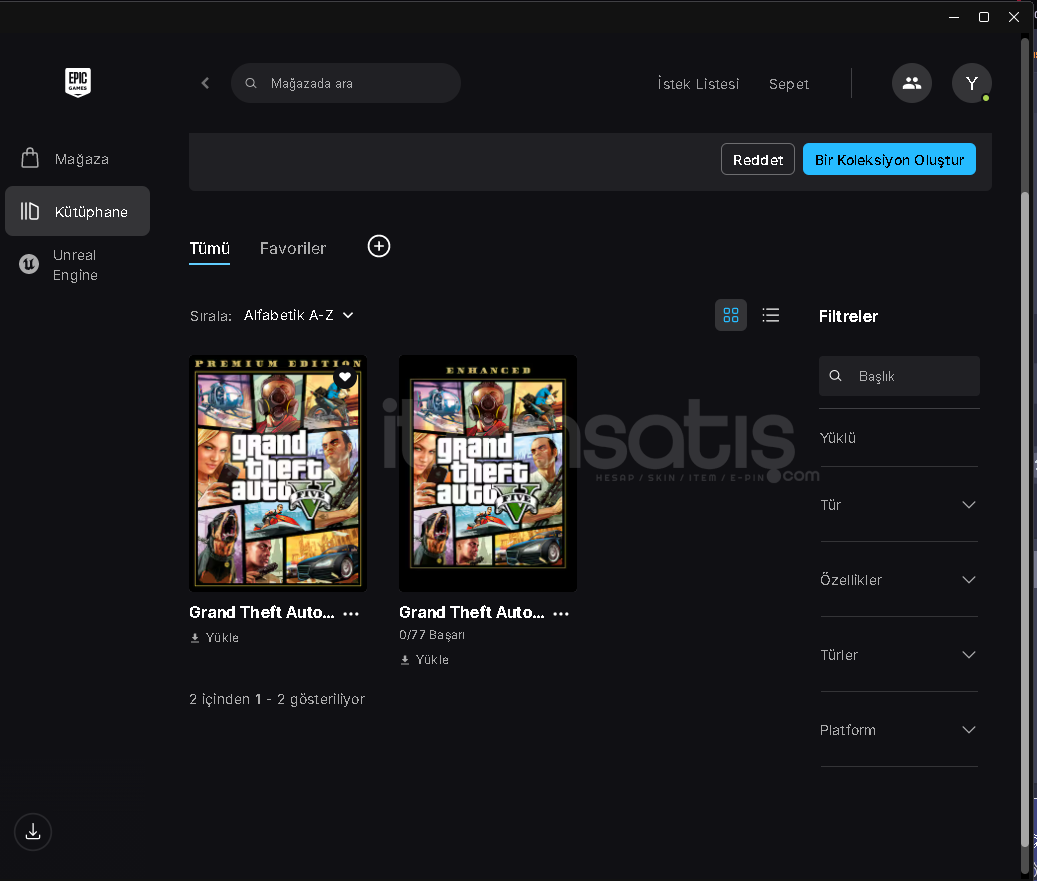The height and width of the screenshot is (881, 1037).
Task: Maximize the Epic Games Launcher window
Action: click(984, 17)
